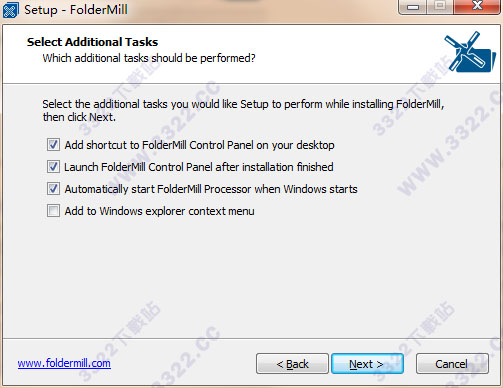Viewport: 503px width, 388px height.
Task: Click the 'Which additional tasks should be performed?' subtitle
Action: point(149,58)
